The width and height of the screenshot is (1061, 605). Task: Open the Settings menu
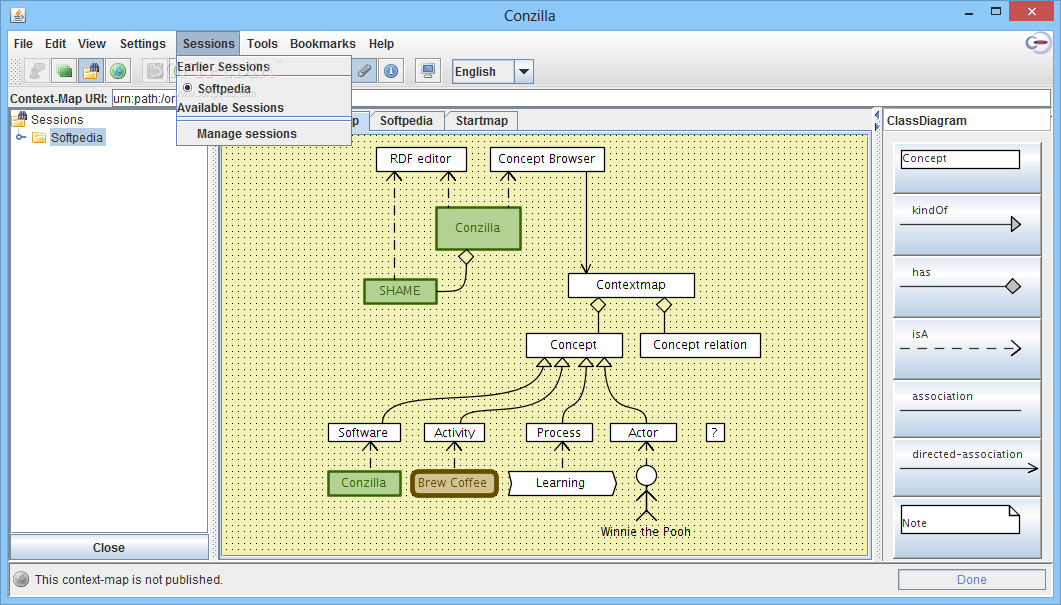143,43
